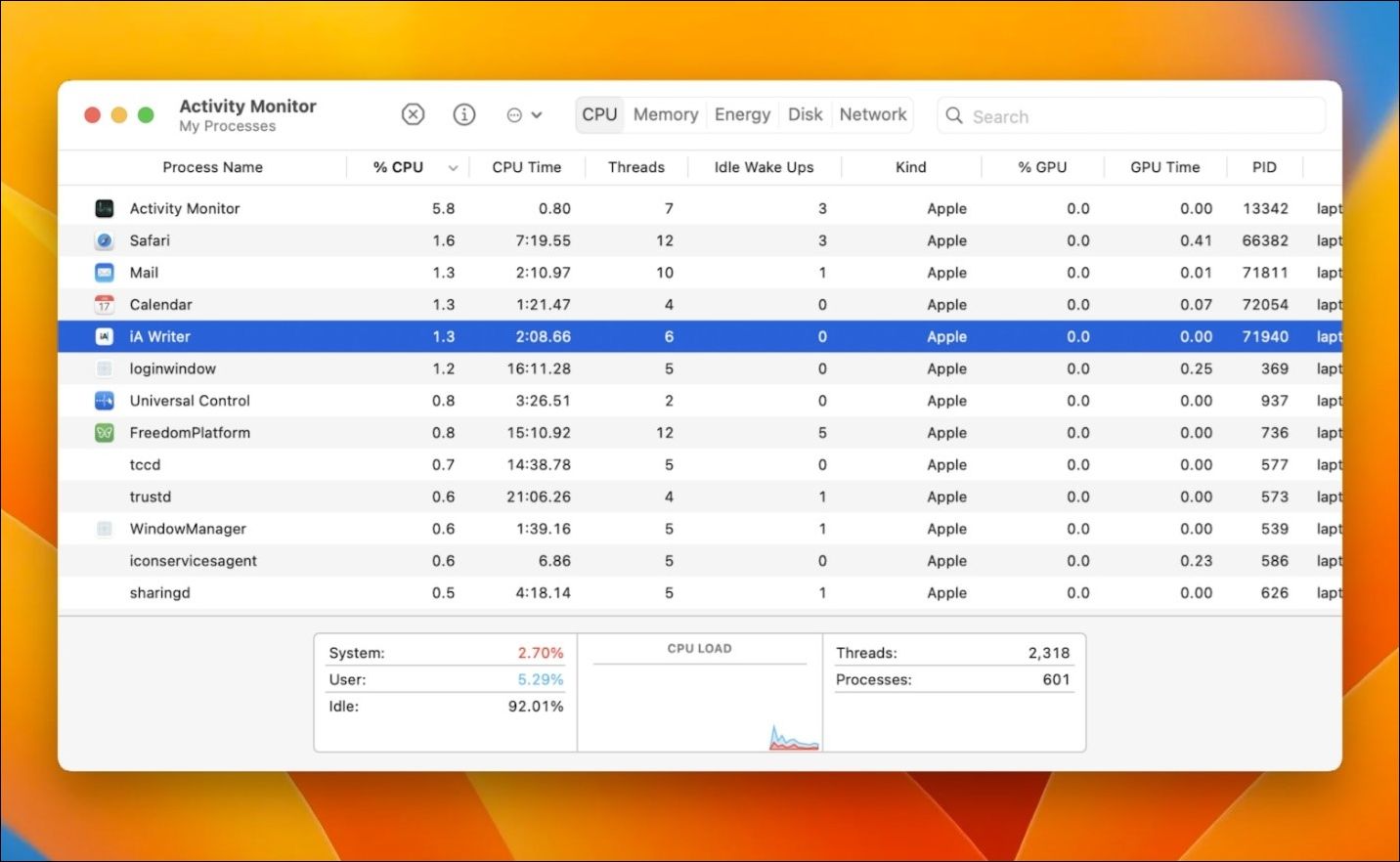Switch to the Memory tab
Viewport: 1400px width, 862px height.
pos(666,115)
